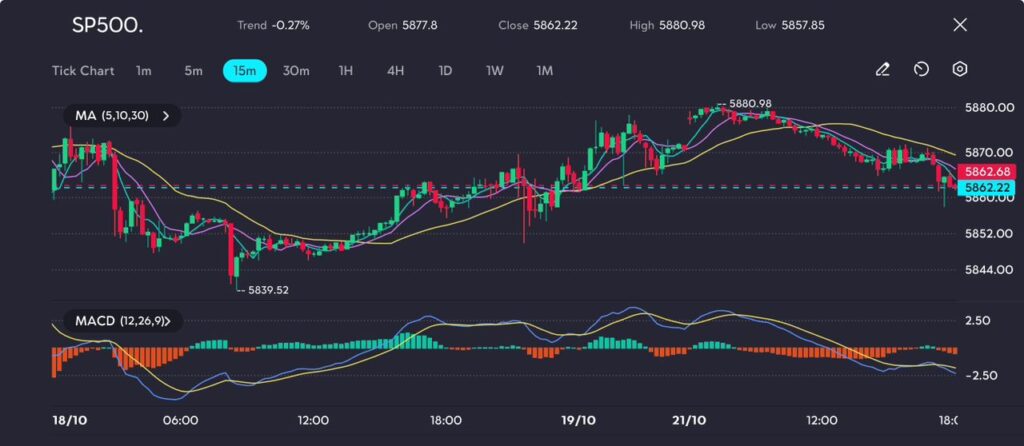Screen dimensions: 1024x446
Task: Click the 5839.52 low marker on chart
Action: [x=268, y=290]
